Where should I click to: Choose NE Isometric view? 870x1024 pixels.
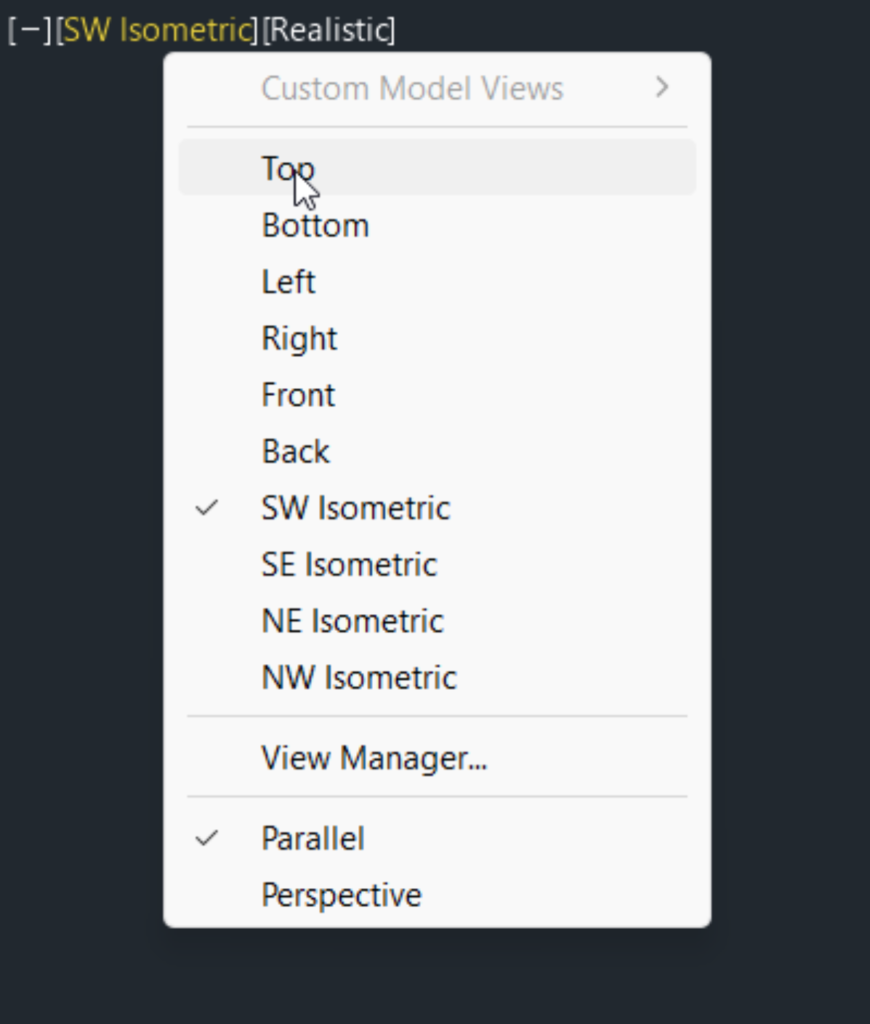tap(352, 621)
